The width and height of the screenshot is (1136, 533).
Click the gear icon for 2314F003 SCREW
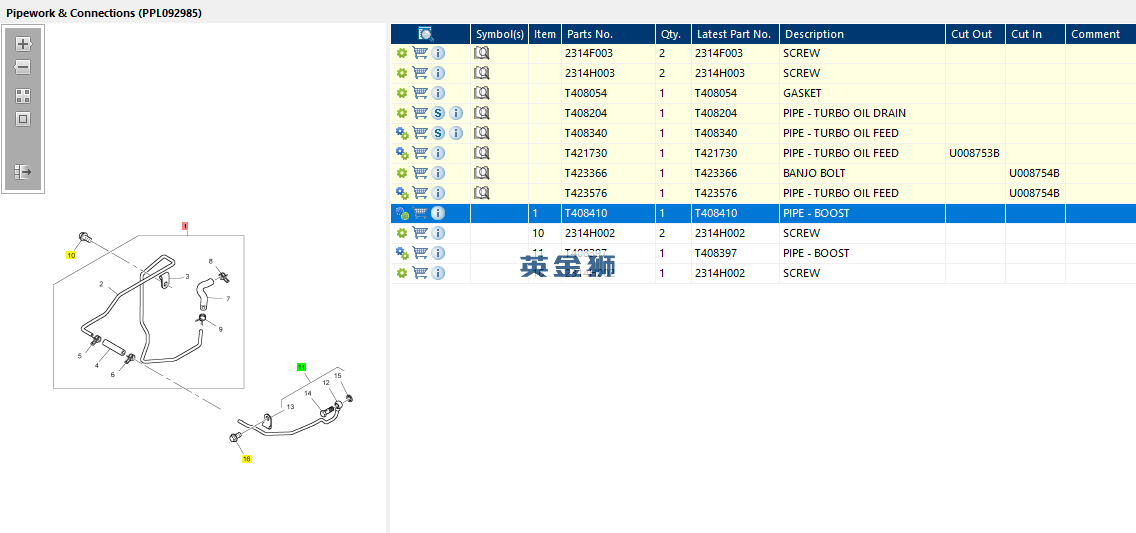(402, 54)
